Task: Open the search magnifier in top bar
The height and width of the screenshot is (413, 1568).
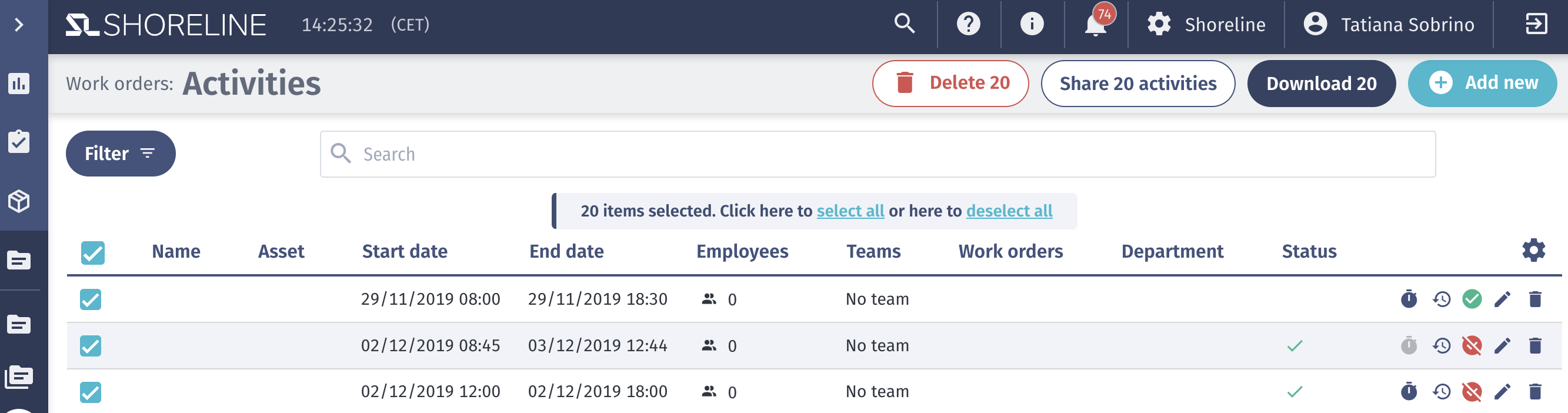Action: (905, 24)
